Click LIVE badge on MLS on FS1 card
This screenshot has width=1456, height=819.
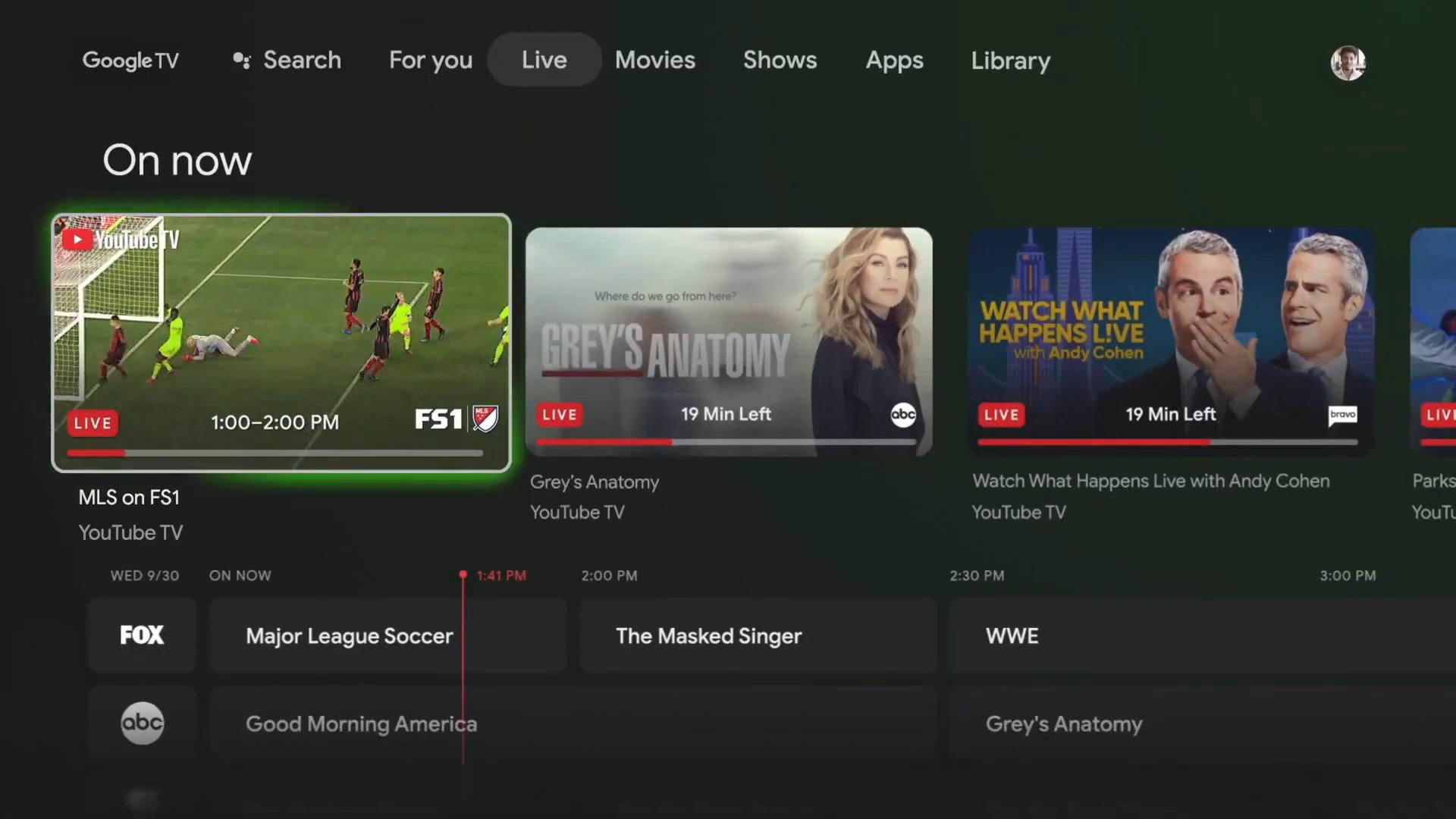tap(93, 423)
